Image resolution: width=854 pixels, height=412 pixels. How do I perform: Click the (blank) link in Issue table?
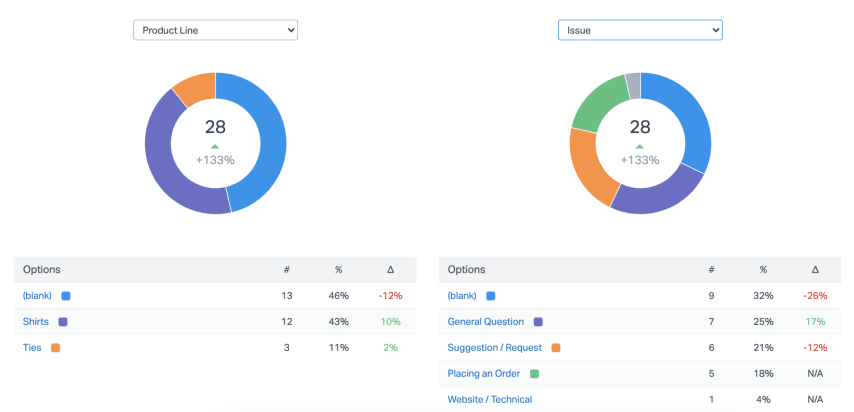462,296
